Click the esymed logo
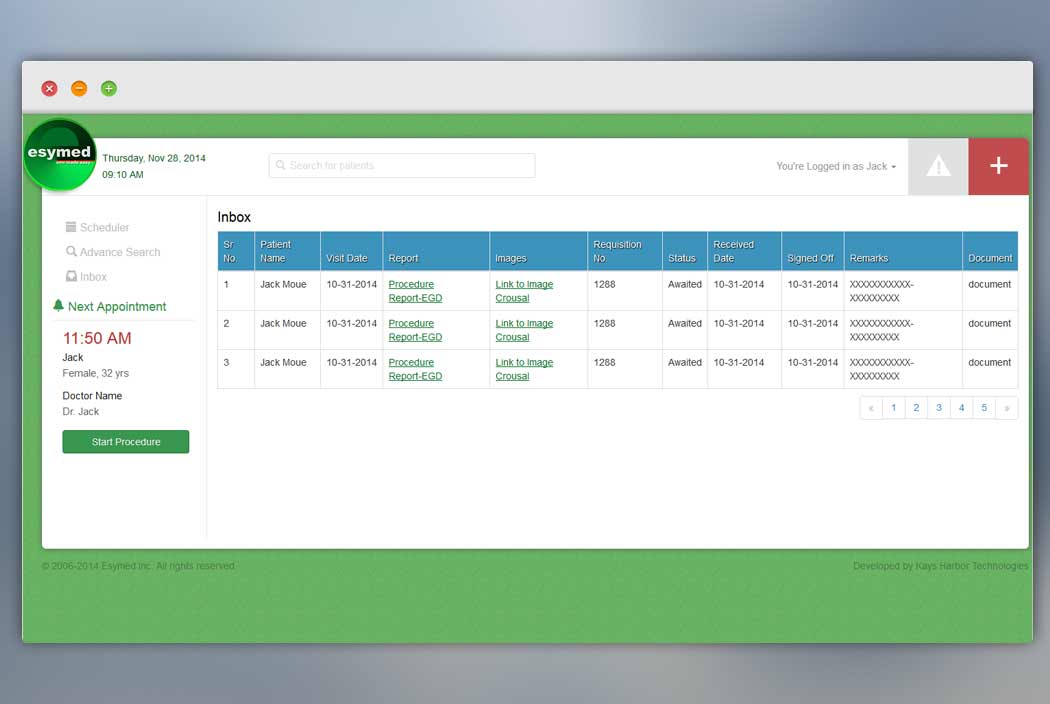 [60, 155]
